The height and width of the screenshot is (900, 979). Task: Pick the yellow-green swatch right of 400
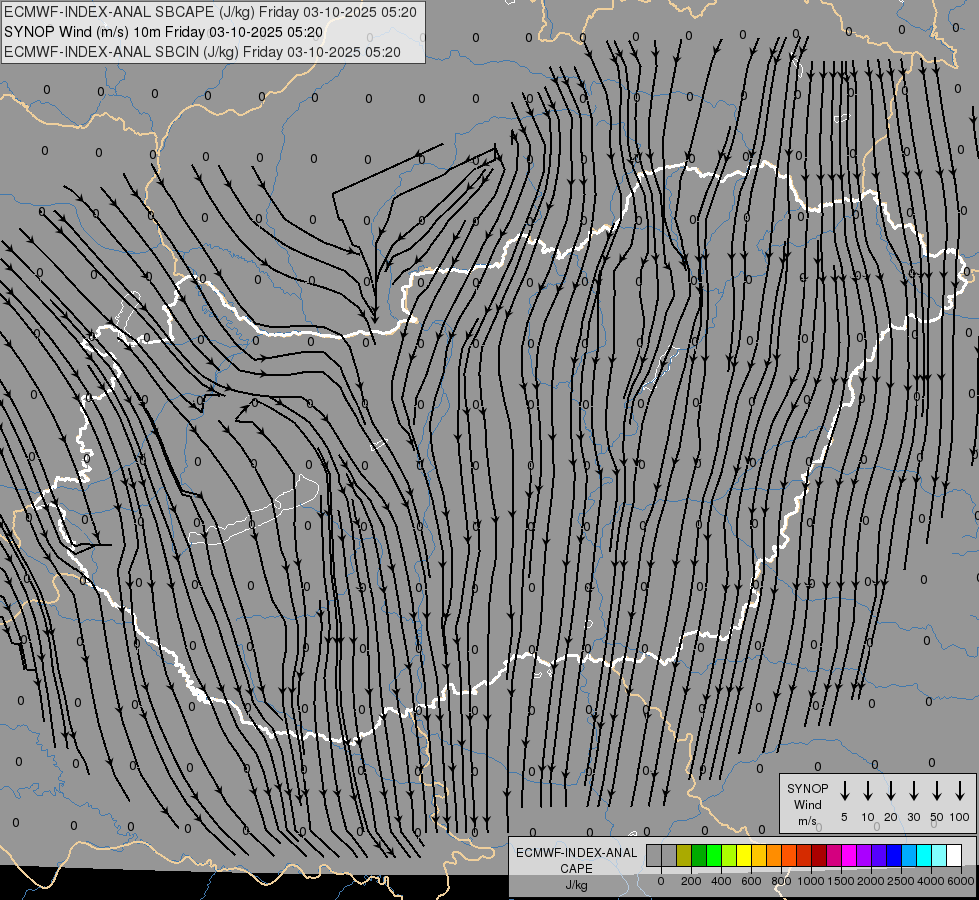(x=729, y=855)
